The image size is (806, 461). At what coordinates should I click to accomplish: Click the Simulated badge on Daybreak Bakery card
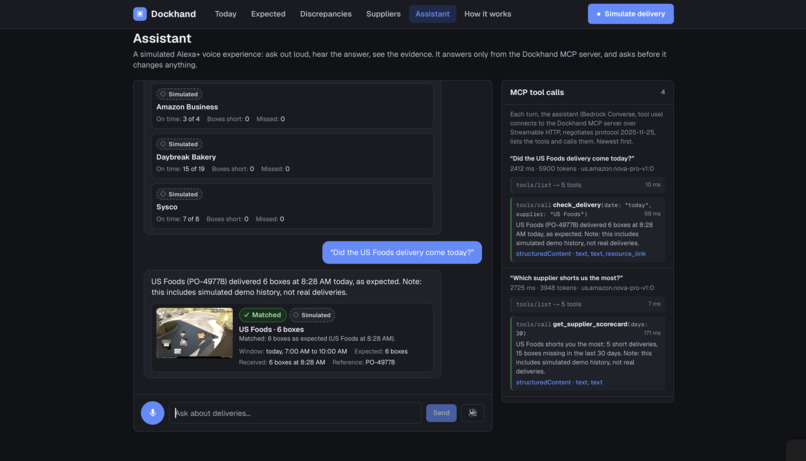click(x=179, y=144)
